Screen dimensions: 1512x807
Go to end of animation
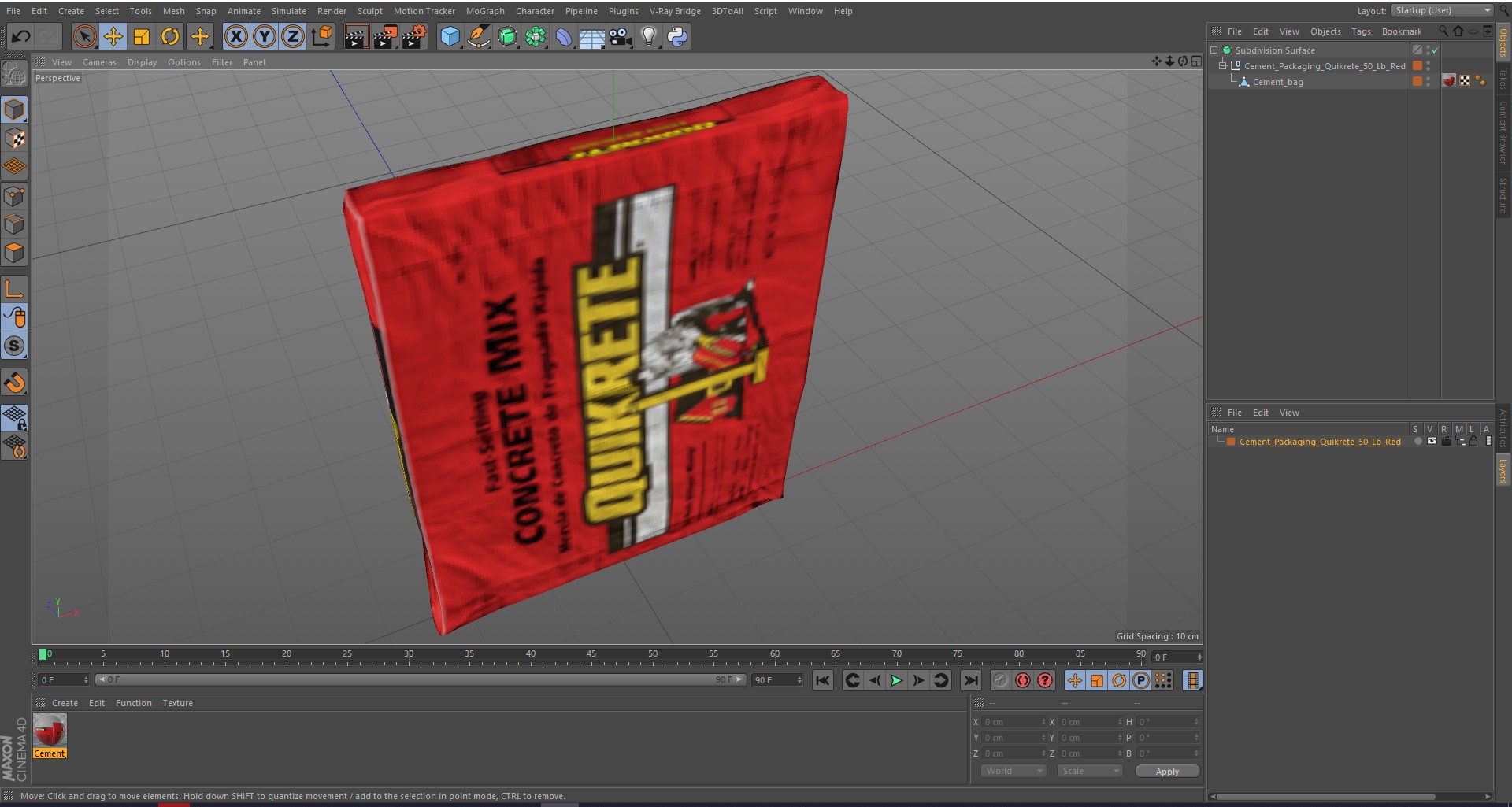pyautogui.click(x=970, y=681)
